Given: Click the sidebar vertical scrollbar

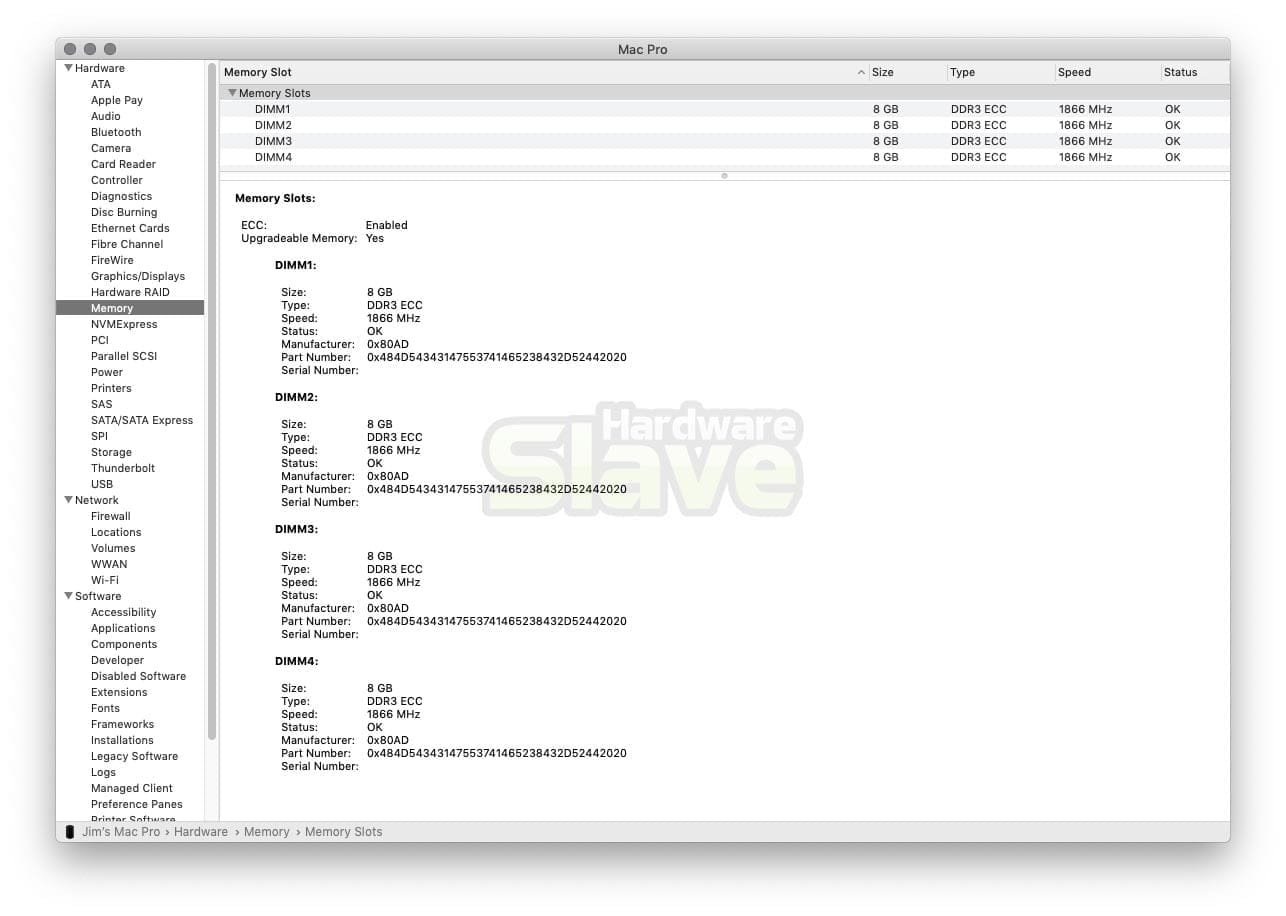Looking at the screenshot, I should pos(212,400).
